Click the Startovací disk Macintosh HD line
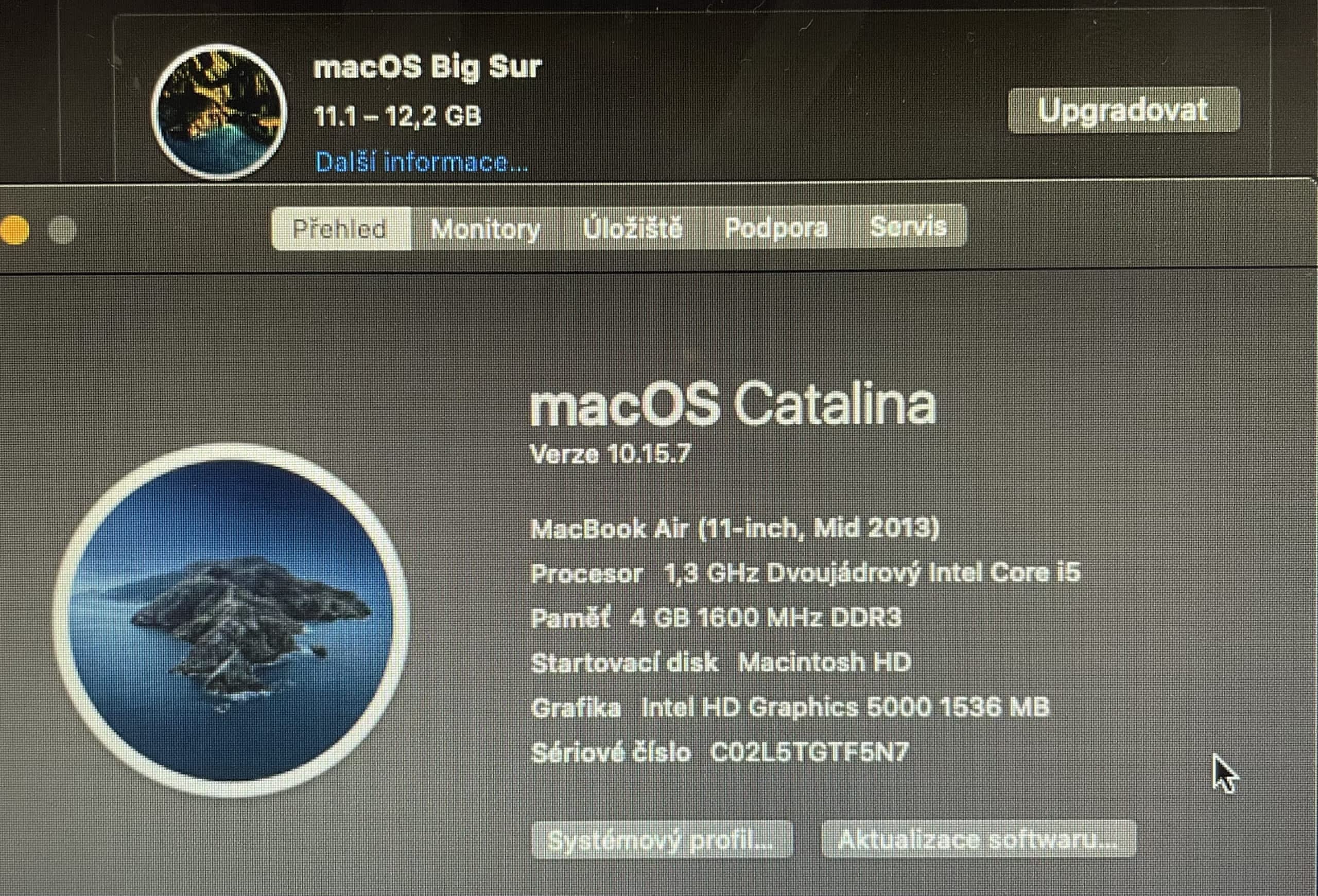This screenshot has width=1318, height=896. click(721, 662)
